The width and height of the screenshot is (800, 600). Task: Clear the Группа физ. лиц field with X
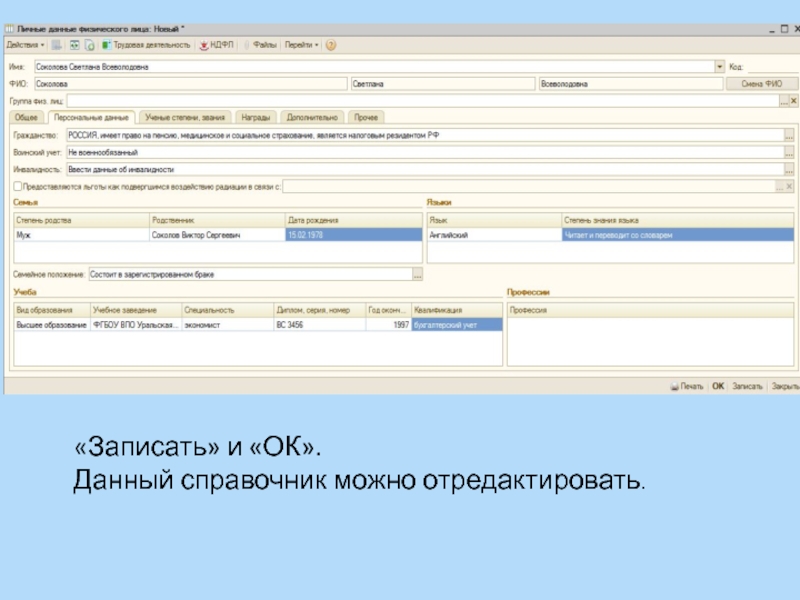coord(796,101)
